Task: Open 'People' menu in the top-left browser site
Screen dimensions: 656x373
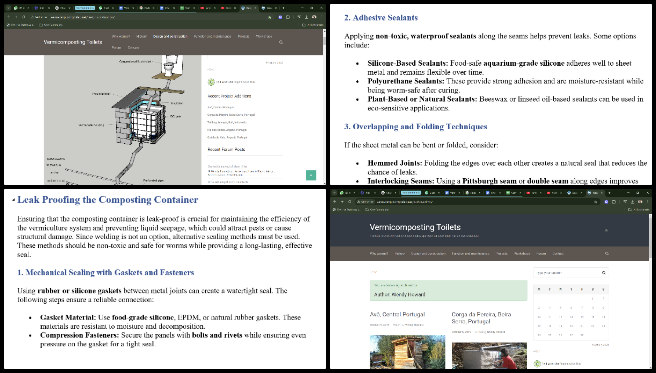Action: point(243,36)
